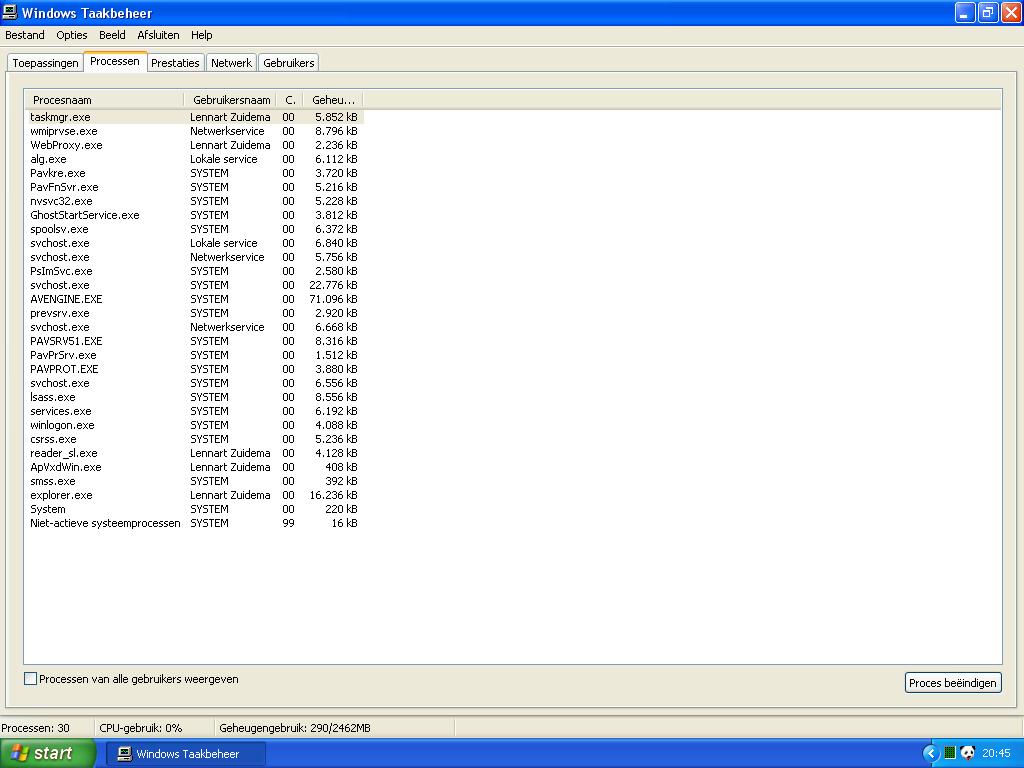1024x768 pixels.
Task: Select the explorer.exe process
Action: click(195, 495)
